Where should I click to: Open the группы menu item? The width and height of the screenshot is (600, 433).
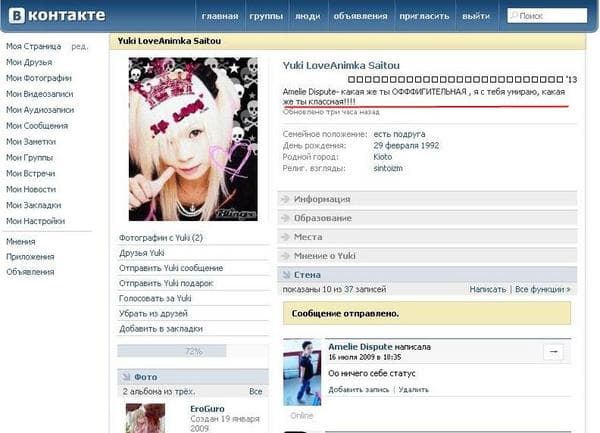[266, 16]
